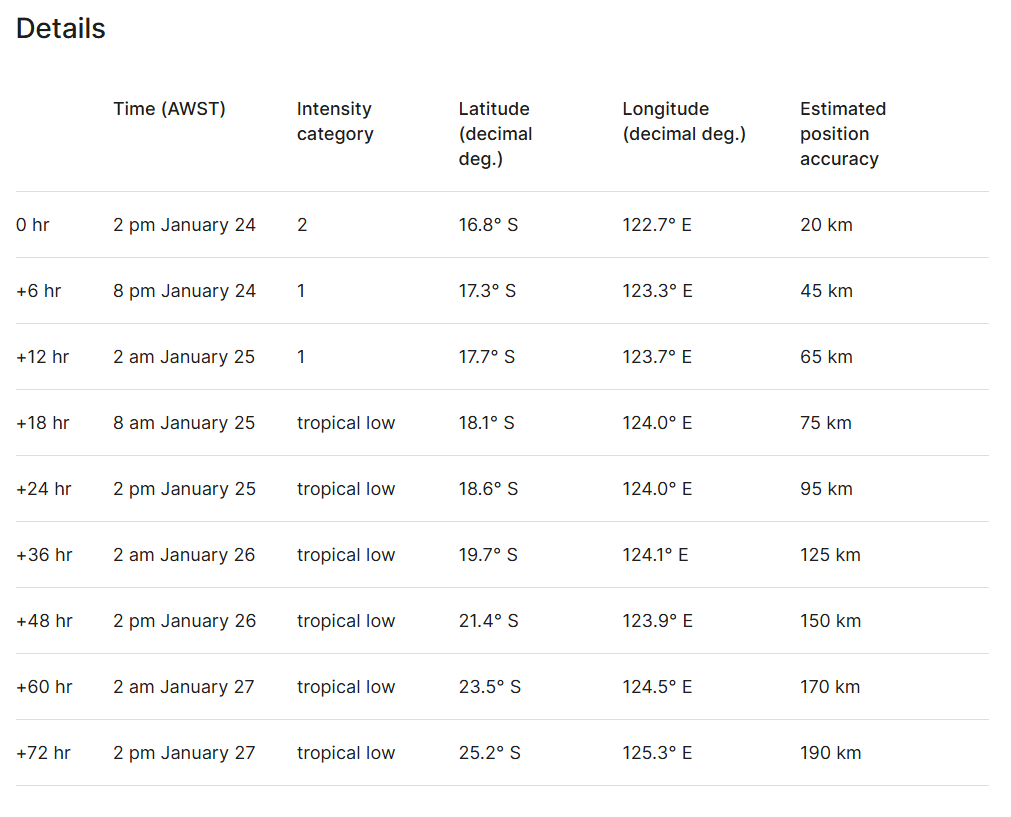
Task: Click the 190 km accuracy cell
Action: (x=830, y=753)
